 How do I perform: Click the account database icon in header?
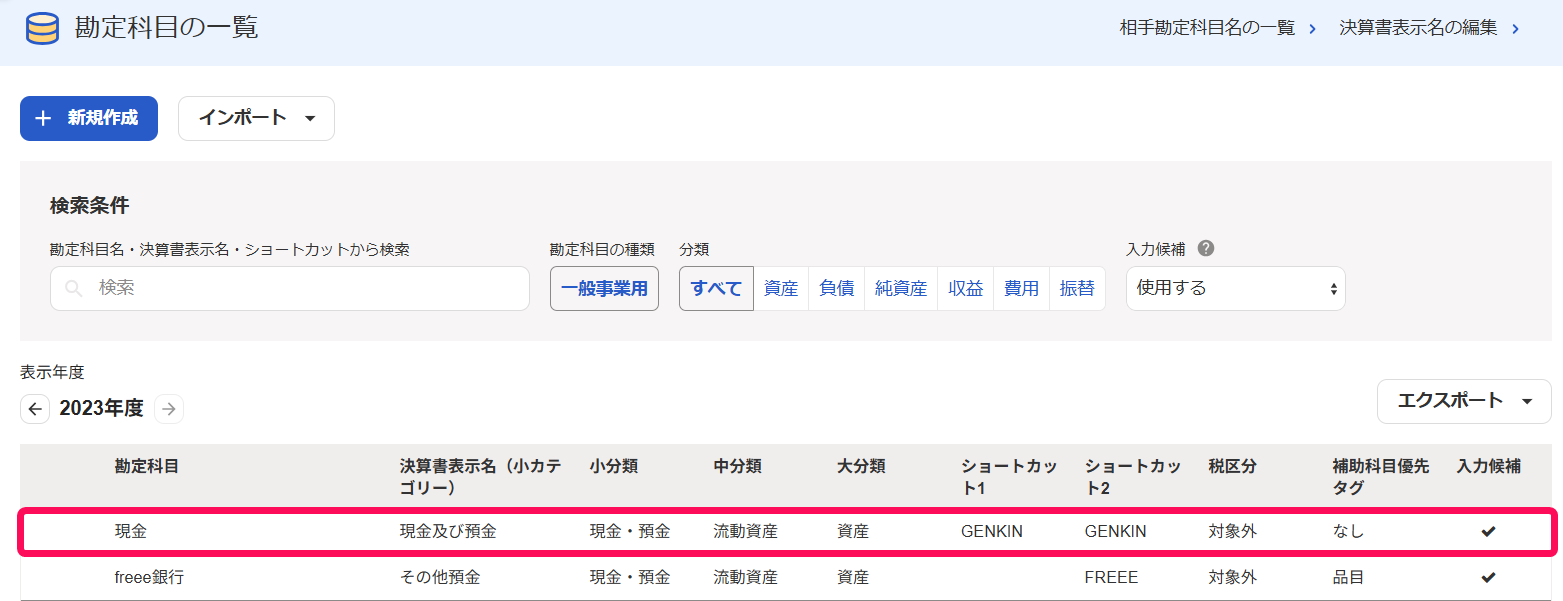pyautogui.click(x=42, y=28)
